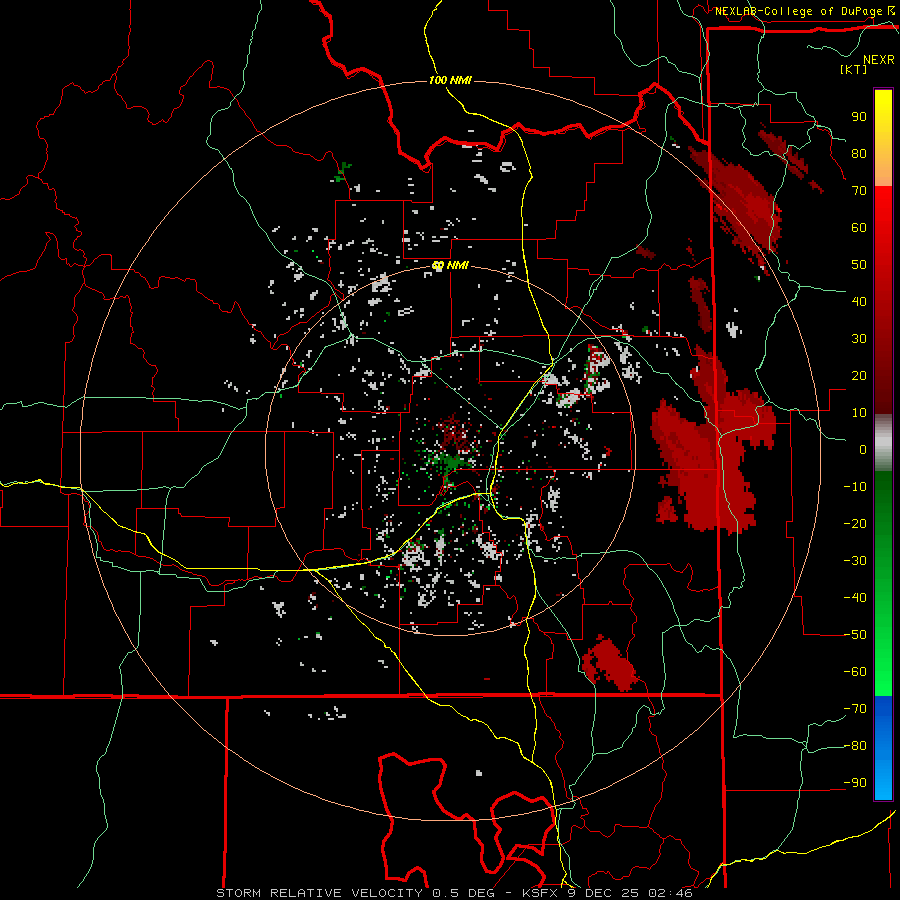Click the "NEXR" label above the color scale
The width and height of the screenshot is (900, 900).
[879, 60]
